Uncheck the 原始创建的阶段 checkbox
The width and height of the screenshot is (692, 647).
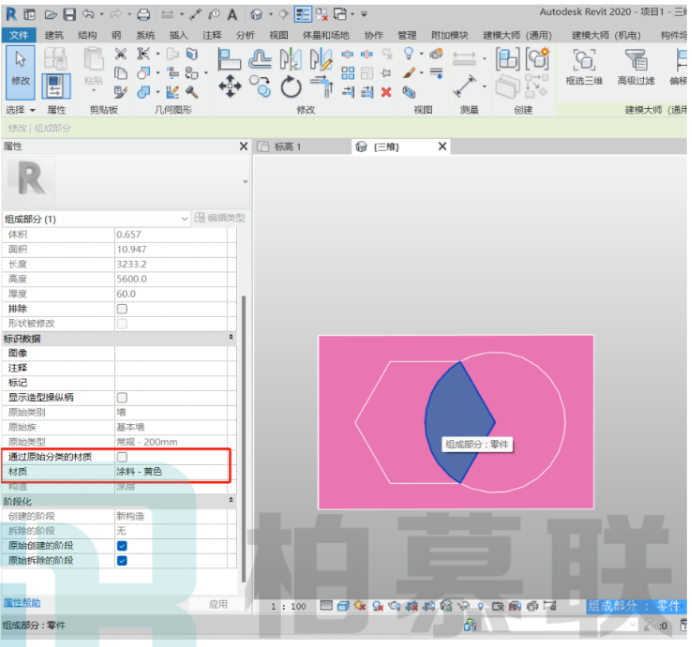coord(122,546)
